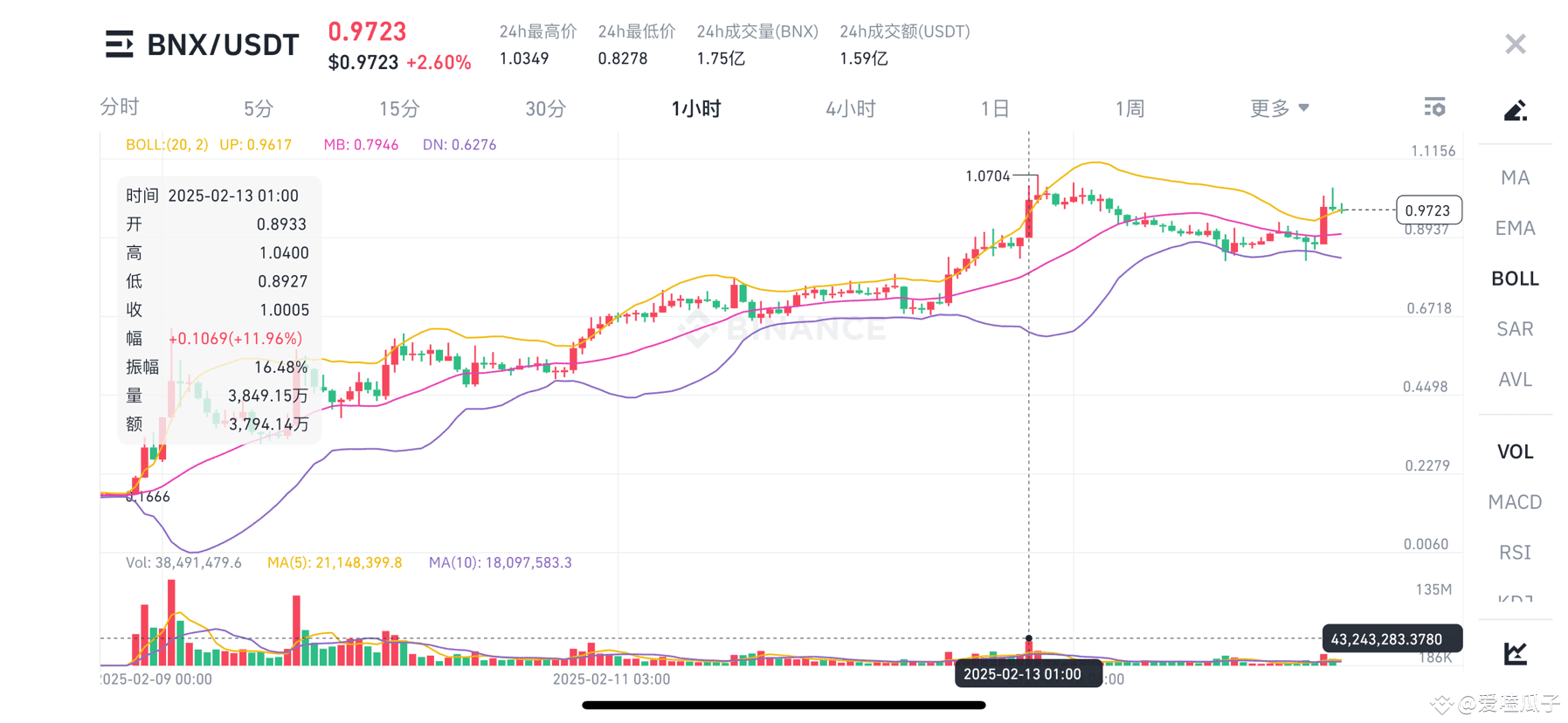Tap the MA(10): 18,097,583.3 legend
The height and width of the screenshot is (723, 1568).
[500, 562]
